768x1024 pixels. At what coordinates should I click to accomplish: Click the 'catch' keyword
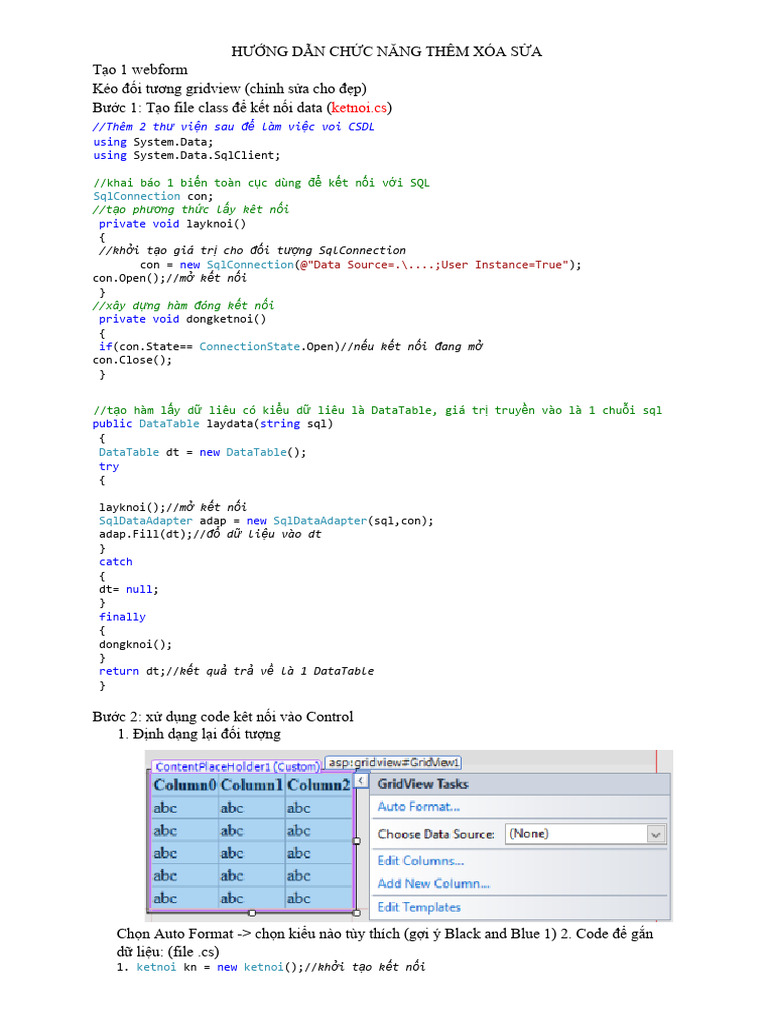[x=116, y=562]
